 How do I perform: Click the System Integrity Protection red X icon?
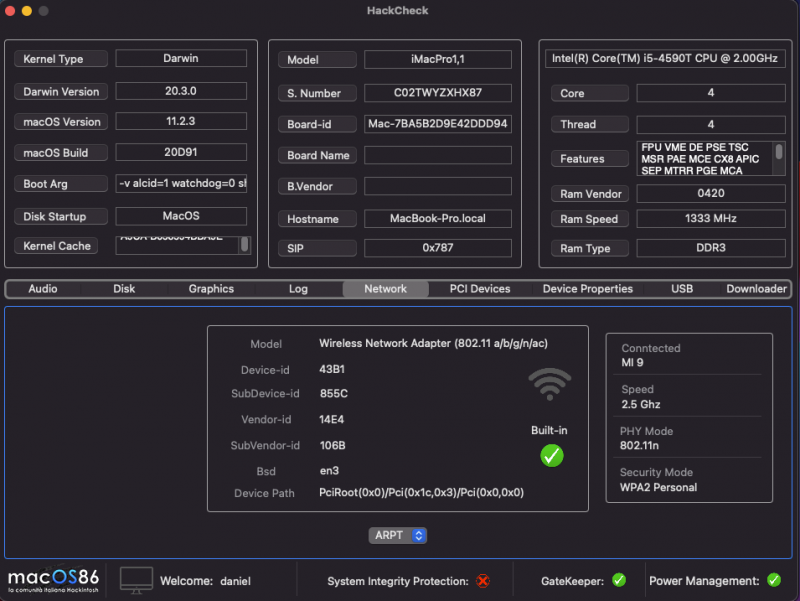(x=482, y=581)
